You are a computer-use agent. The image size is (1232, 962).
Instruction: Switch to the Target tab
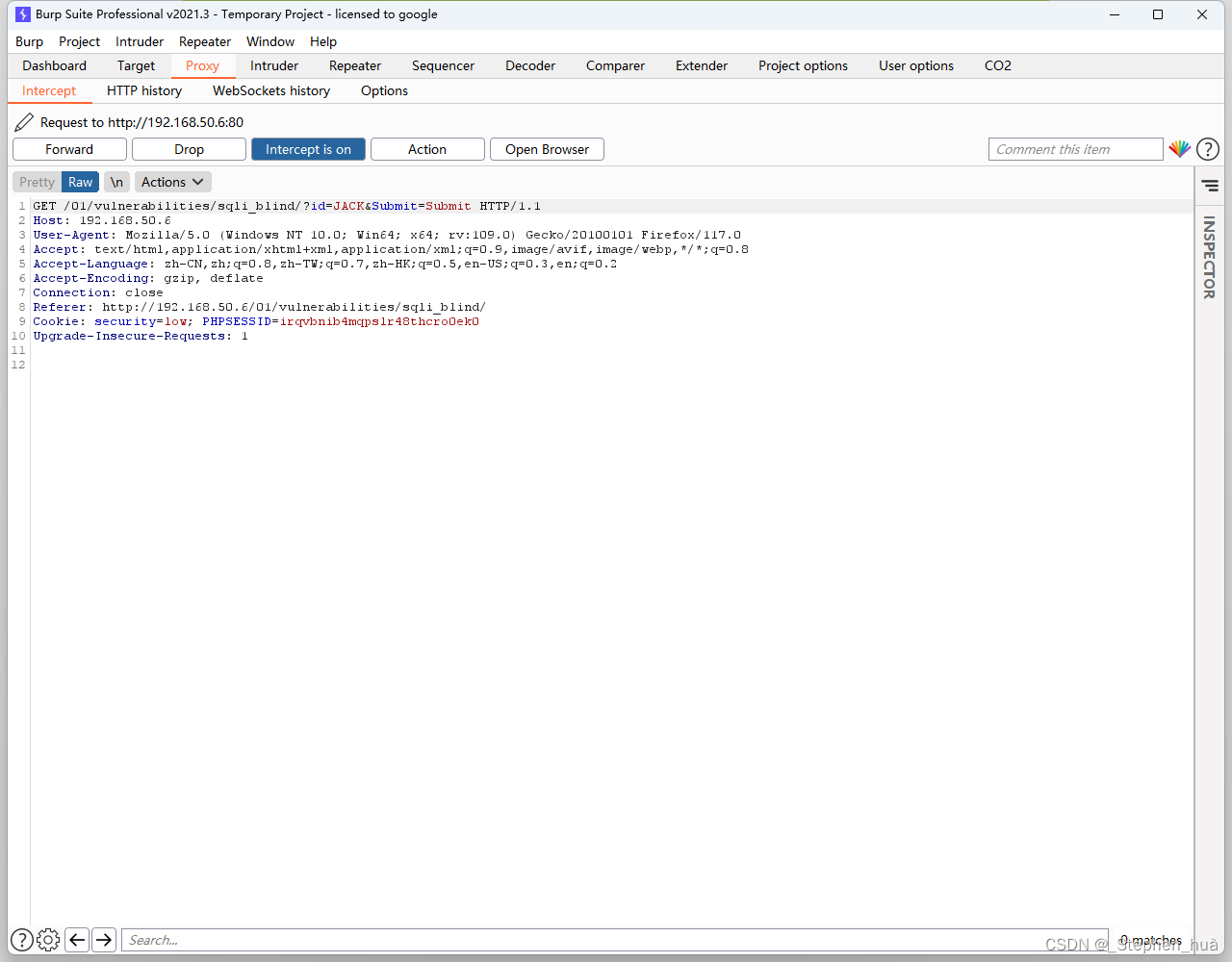pos(136,65)
